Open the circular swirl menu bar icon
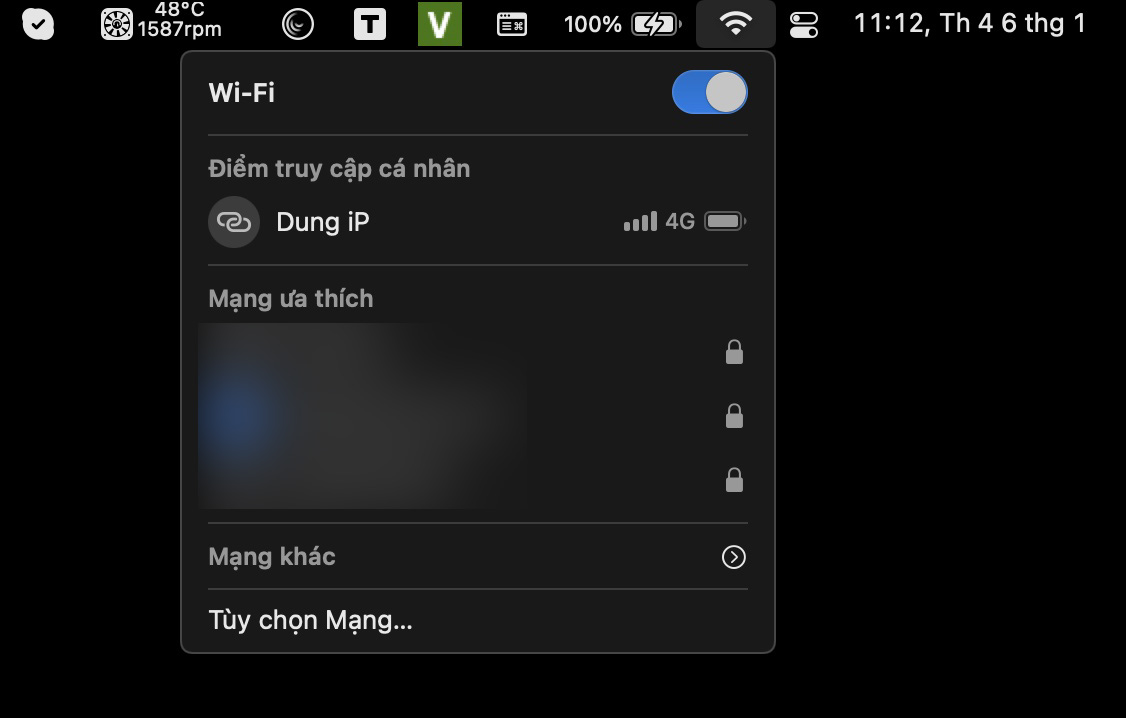Image resolution: width=1126 pixels, height=718 pixels. 298,24
